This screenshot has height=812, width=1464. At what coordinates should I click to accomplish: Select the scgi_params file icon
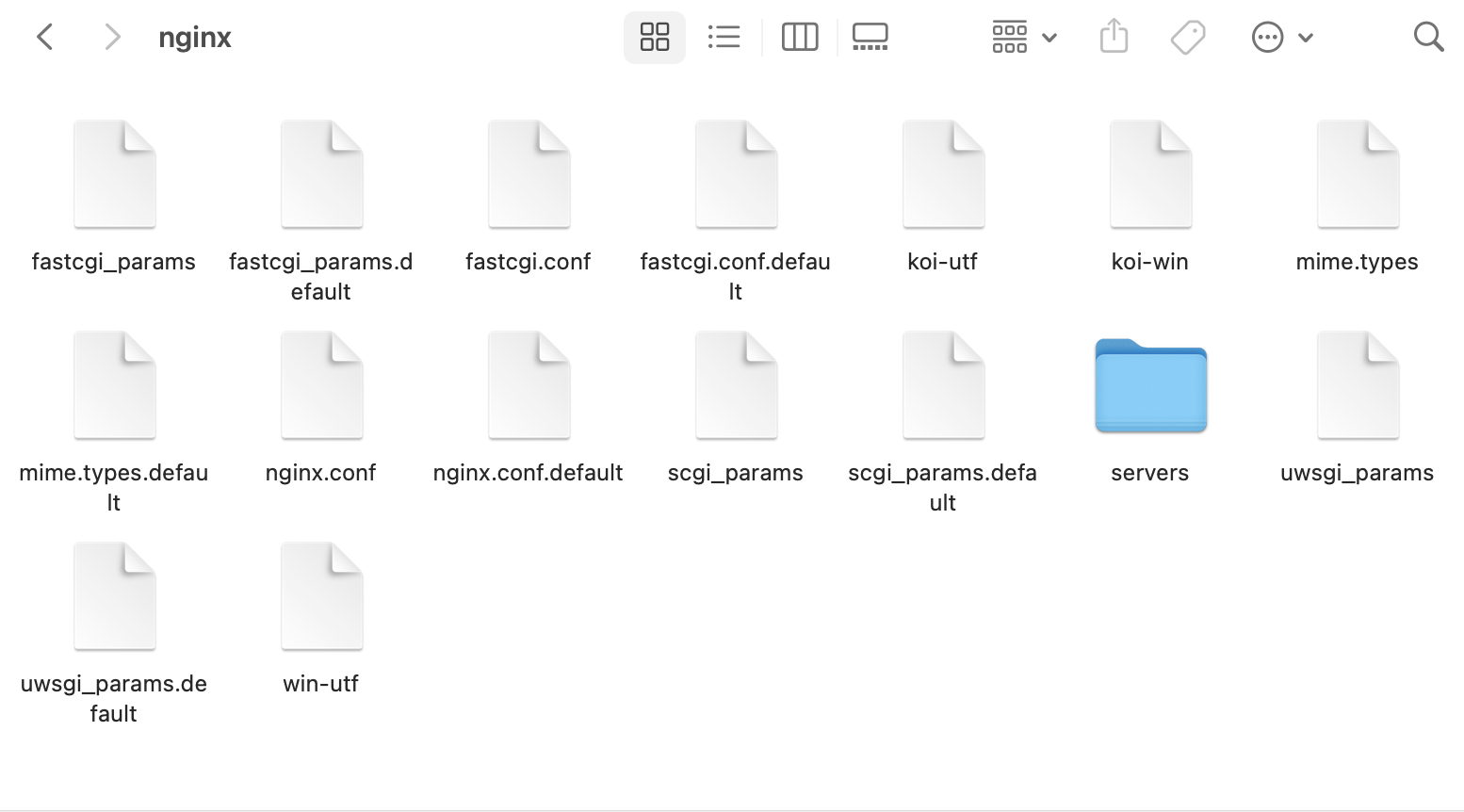tap(736, 385)
